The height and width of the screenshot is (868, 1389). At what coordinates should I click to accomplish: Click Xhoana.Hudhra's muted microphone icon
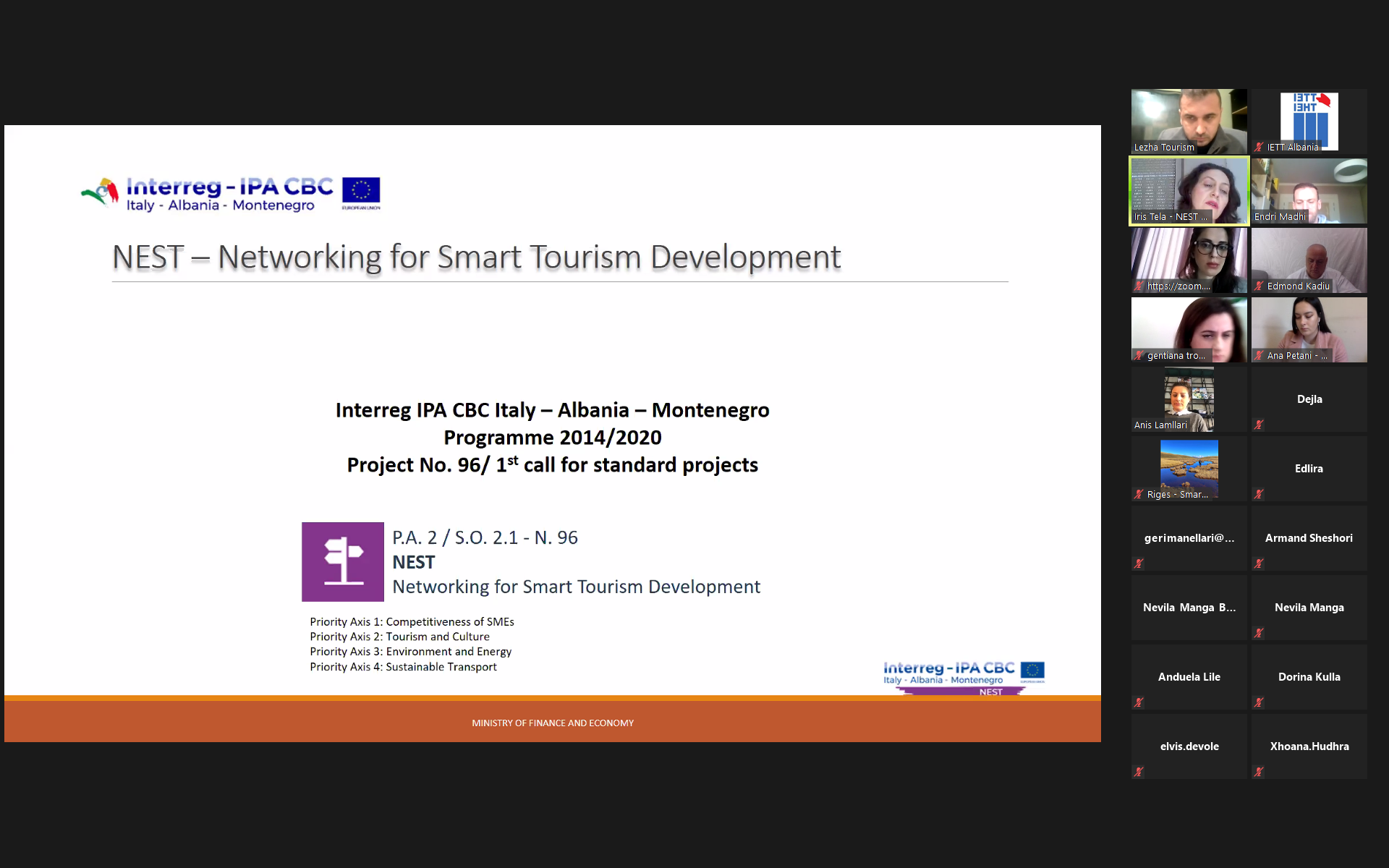pos(1259,772)
